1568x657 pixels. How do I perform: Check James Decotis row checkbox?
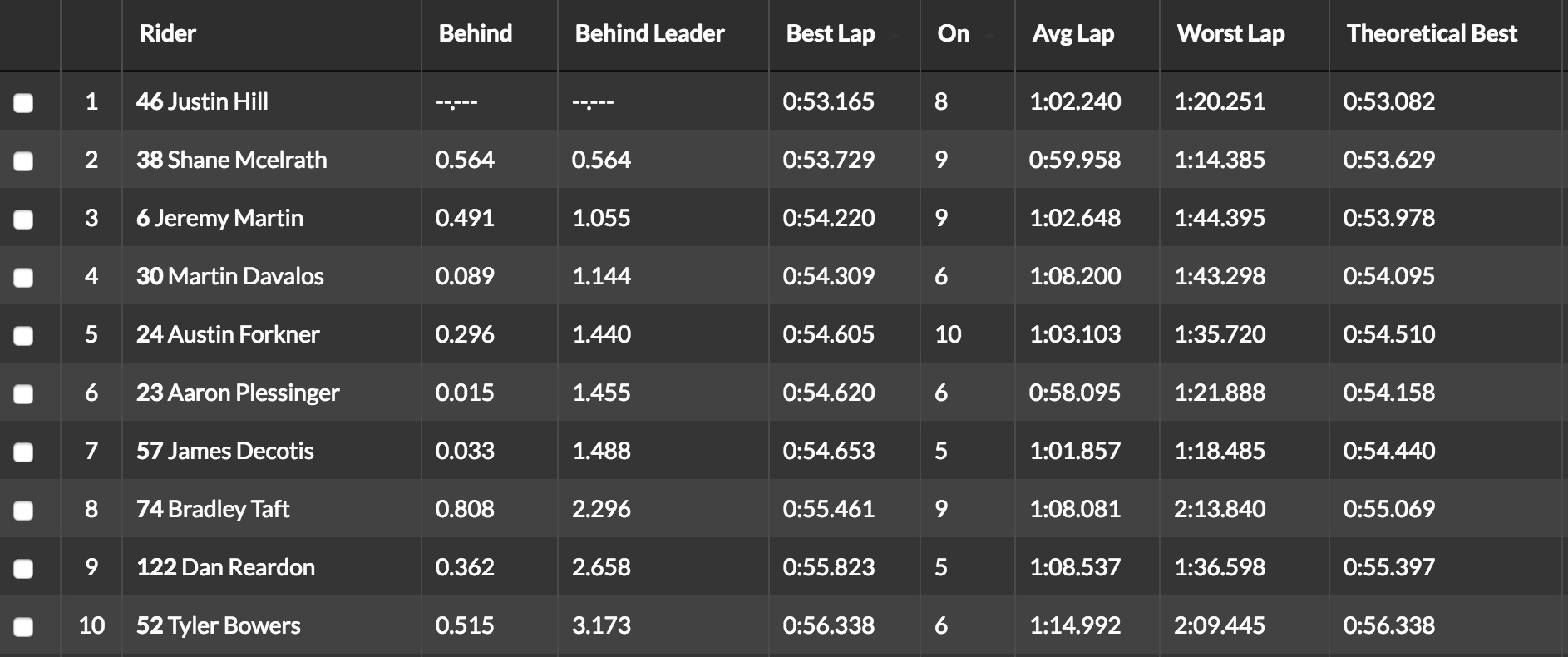(23, 452)
